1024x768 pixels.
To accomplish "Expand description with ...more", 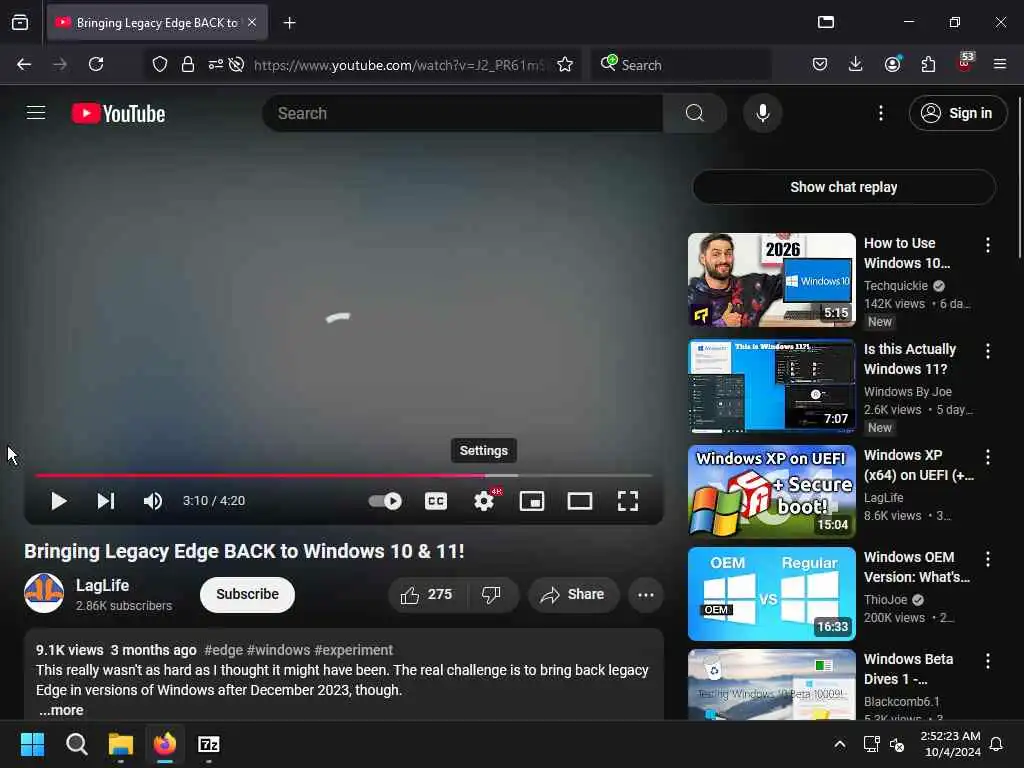I will coord(61,710).
